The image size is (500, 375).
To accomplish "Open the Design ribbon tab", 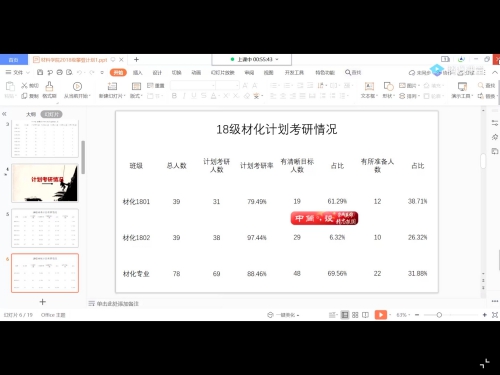I will click(x=157, y=73).
